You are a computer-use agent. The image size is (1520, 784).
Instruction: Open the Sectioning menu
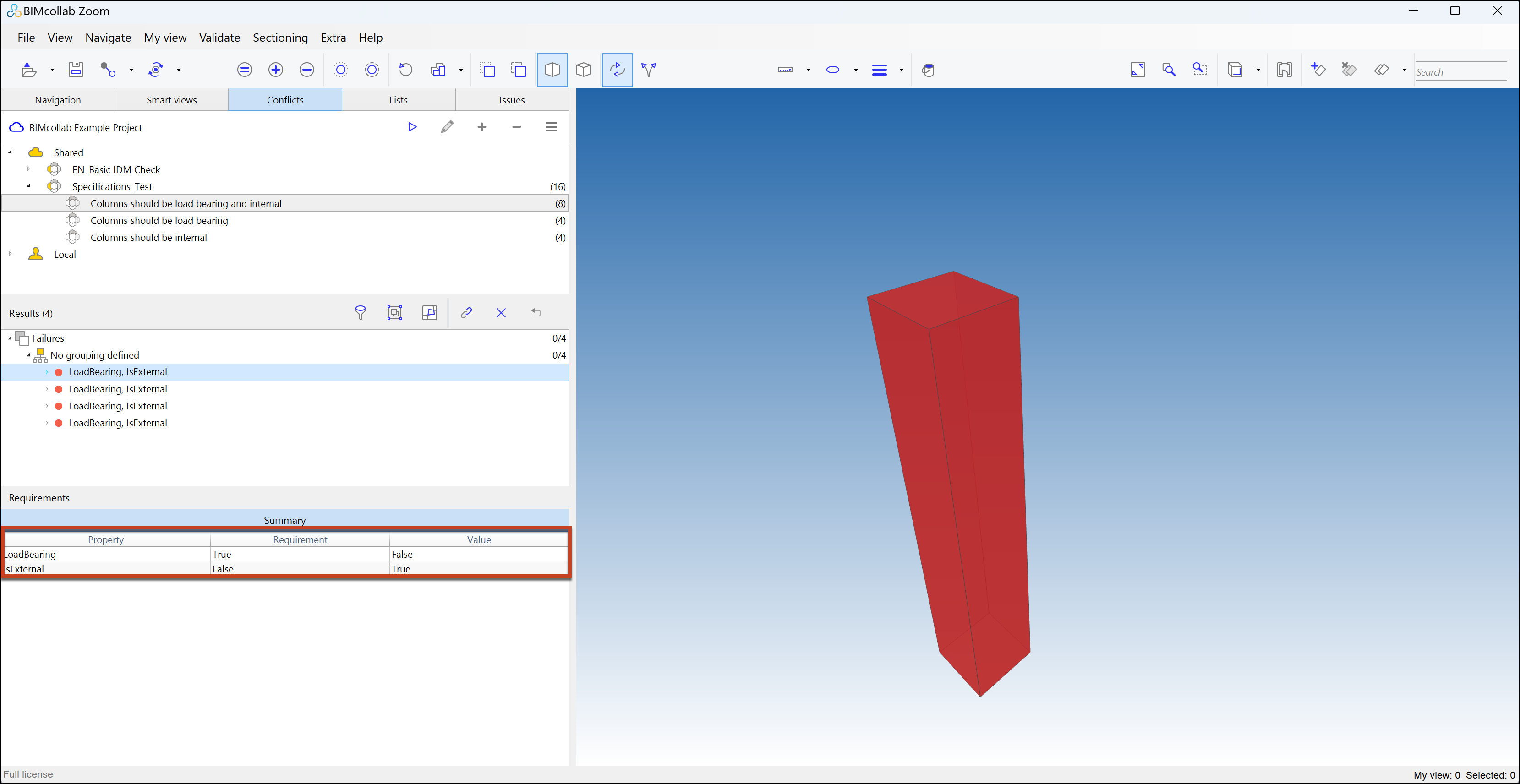pyautogui.click(x=280, y=37)
